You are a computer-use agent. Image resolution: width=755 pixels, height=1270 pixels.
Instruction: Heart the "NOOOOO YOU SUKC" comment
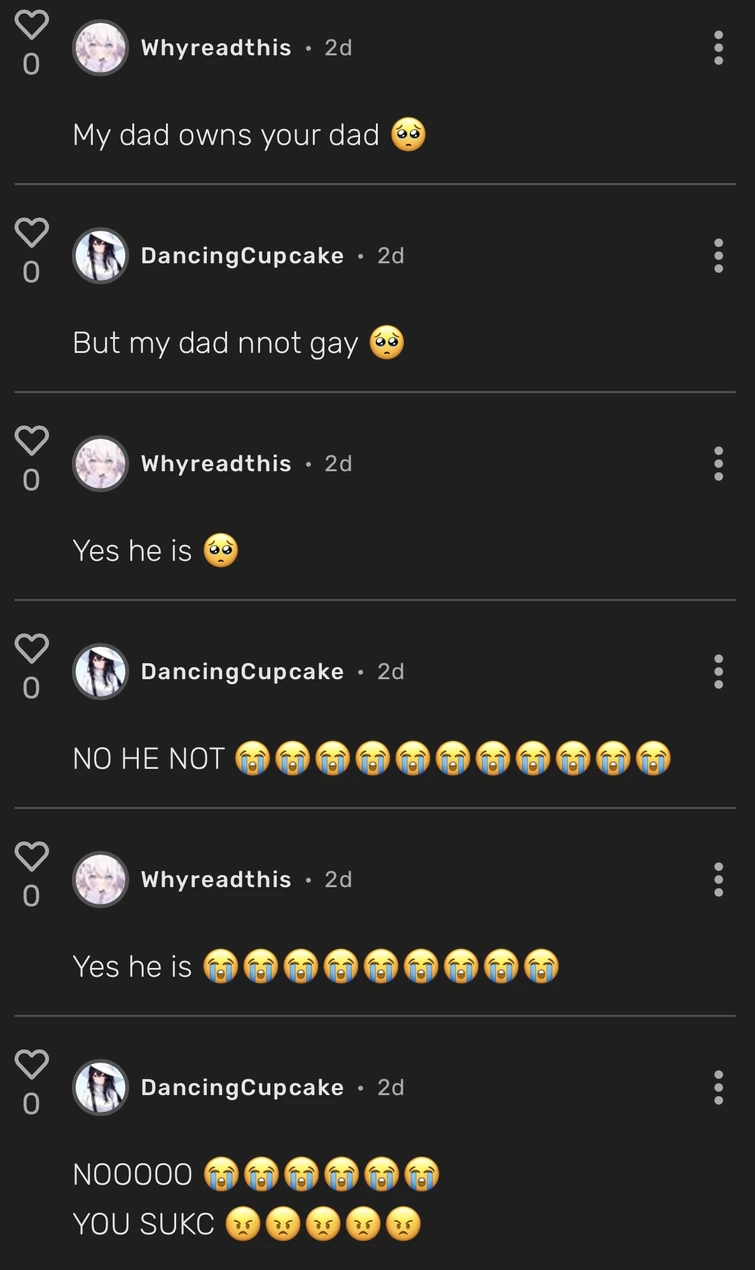coord(32,1064)
